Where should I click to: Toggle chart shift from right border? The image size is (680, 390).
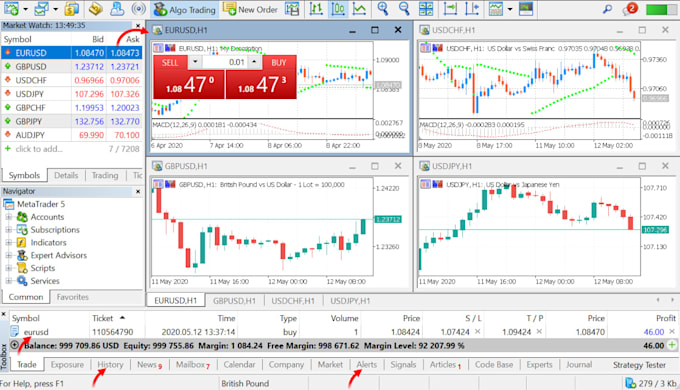coord(472,9)
